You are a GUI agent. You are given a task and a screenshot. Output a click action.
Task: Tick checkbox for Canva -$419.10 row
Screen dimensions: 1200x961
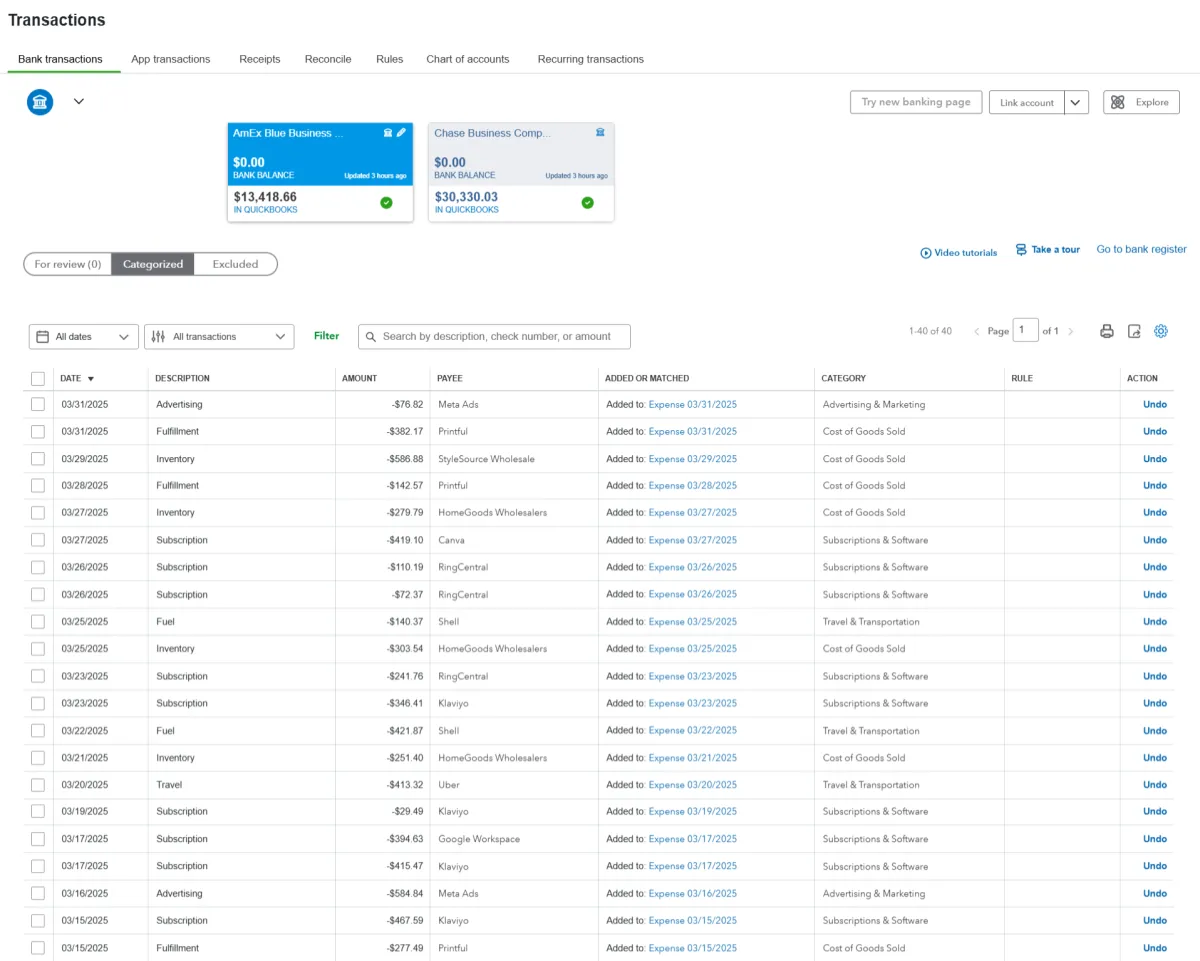[38, 540]
